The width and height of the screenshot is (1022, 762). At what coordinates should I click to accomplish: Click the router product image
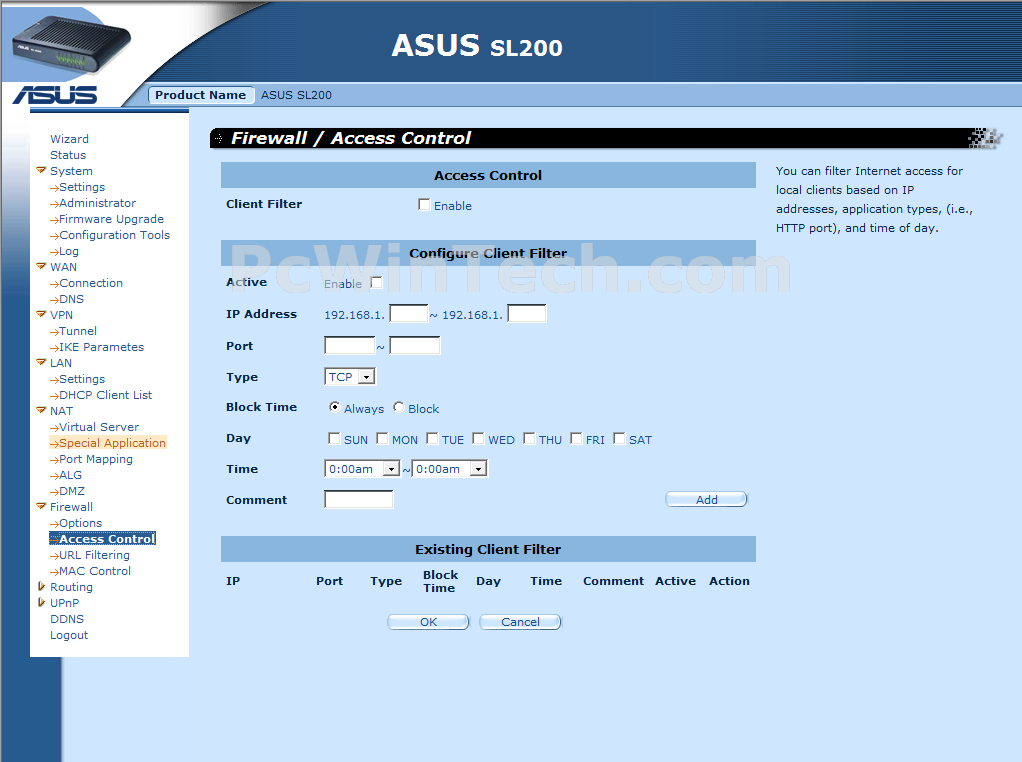tap(71, 45)
